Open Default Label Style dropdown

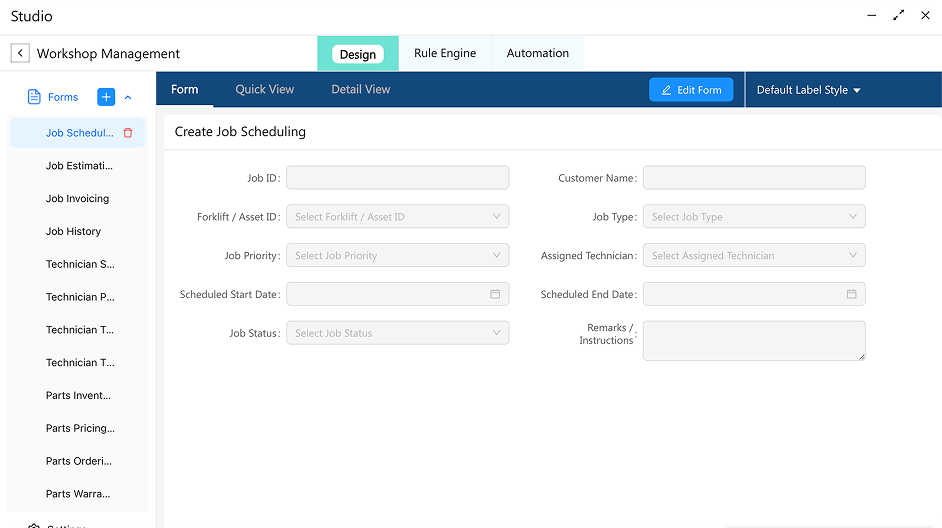(x=808, y=90)
